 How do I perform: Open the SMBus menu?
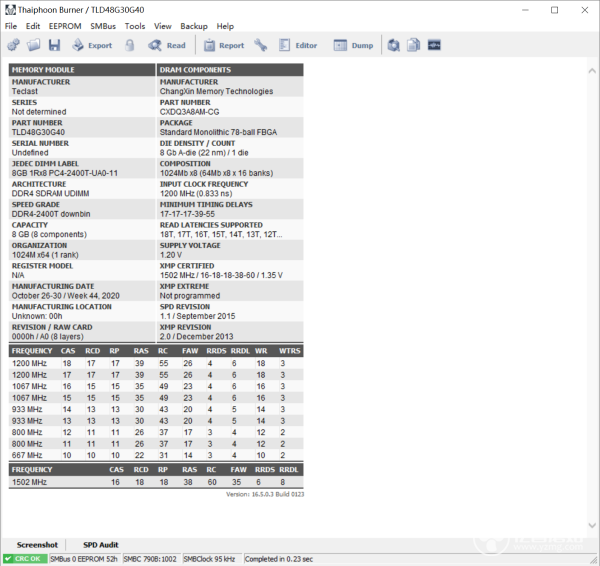(103, 26)
